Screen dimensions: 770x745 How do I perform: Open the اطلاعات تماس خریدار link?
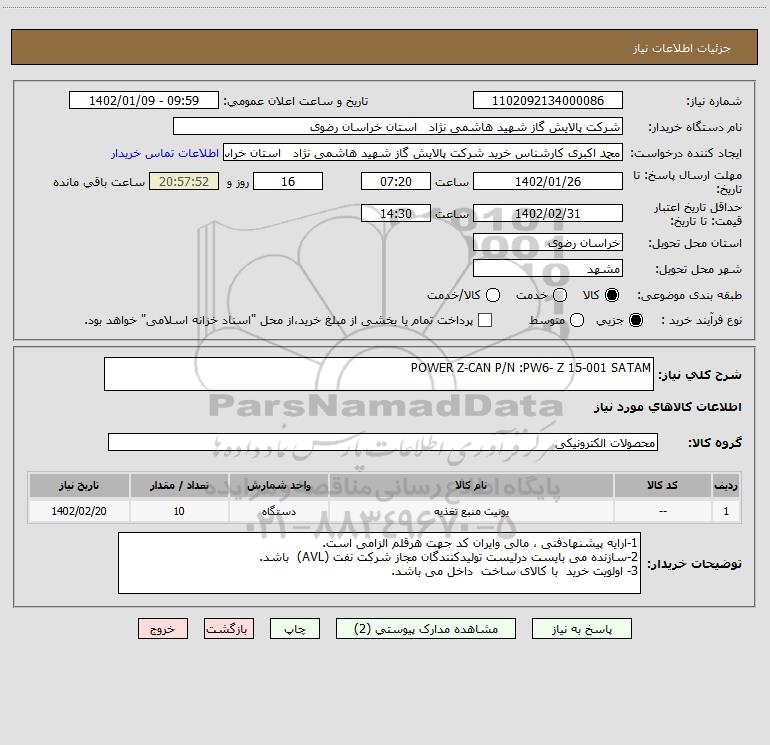click(x=165, y=153)
